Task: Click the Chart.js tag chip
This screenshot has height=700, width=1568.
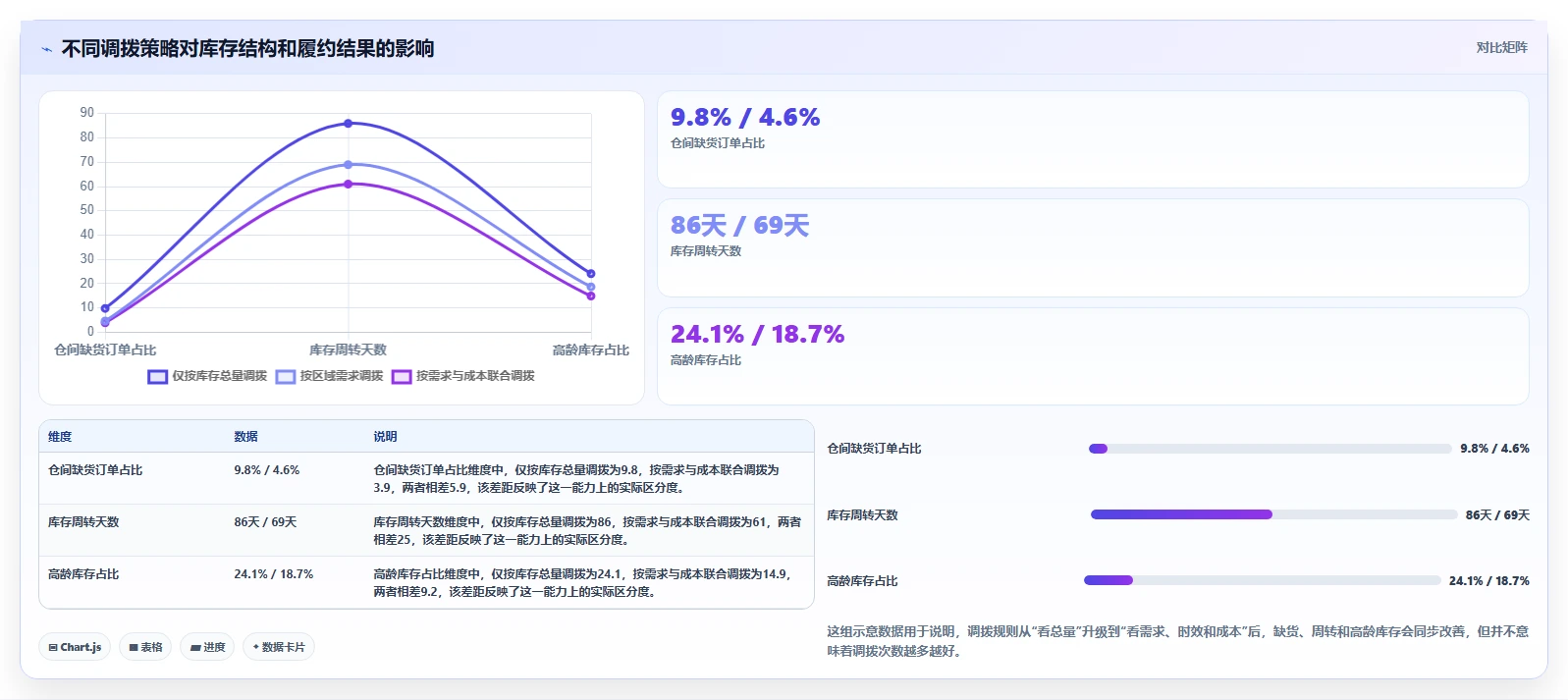Action: point(75,647)
